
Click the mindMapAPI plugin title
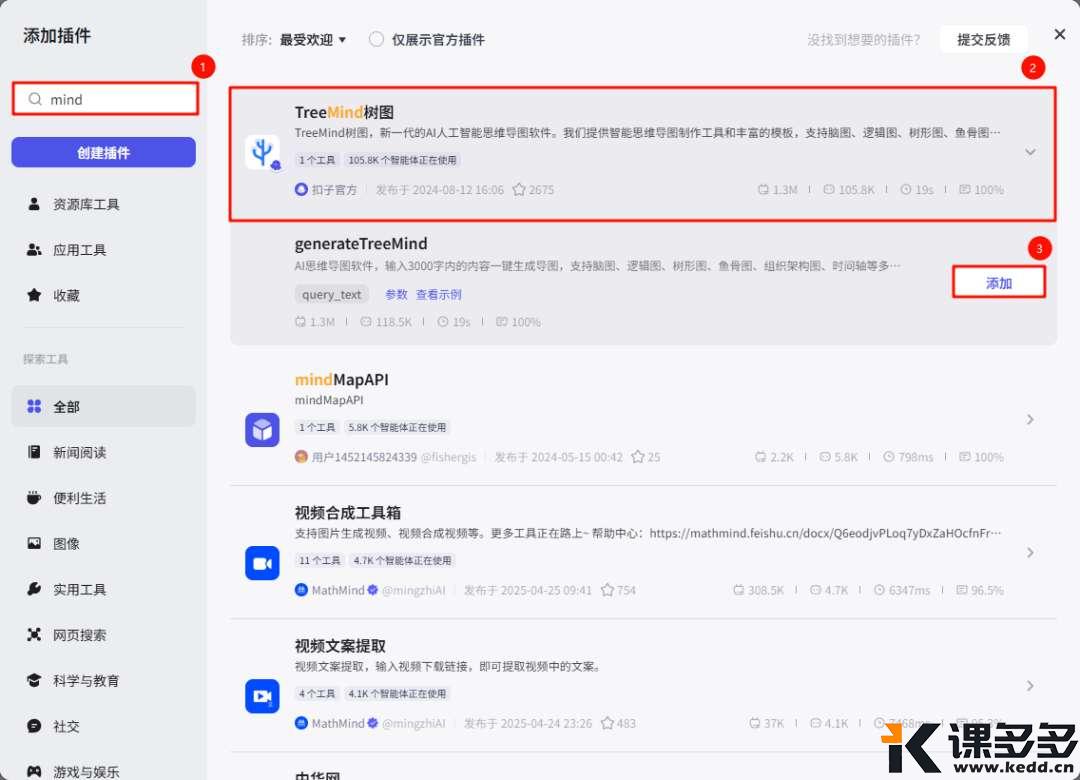[342, 380]
